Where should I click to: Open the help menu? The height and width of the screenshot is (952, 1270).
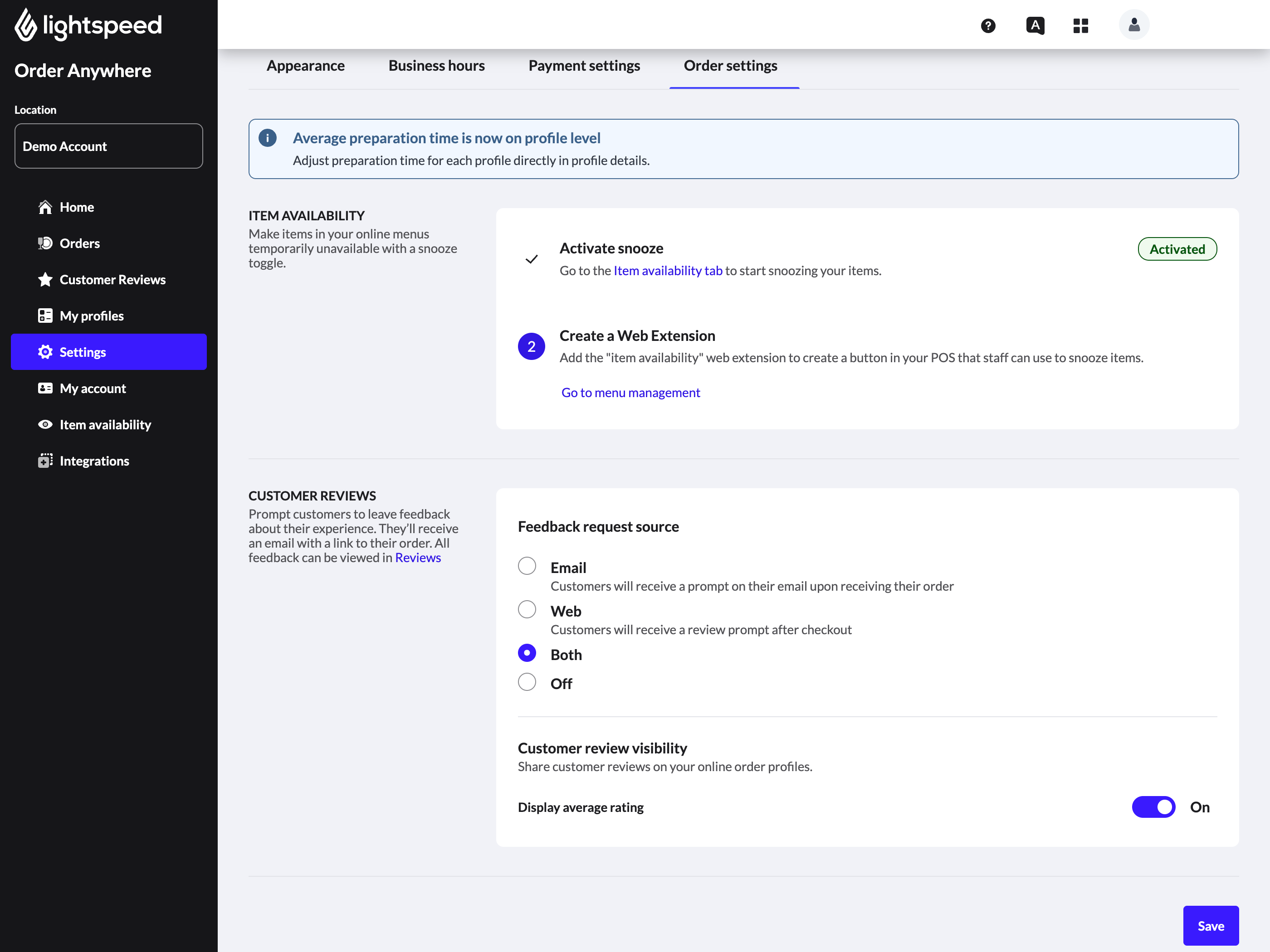(x=988, y=26)
